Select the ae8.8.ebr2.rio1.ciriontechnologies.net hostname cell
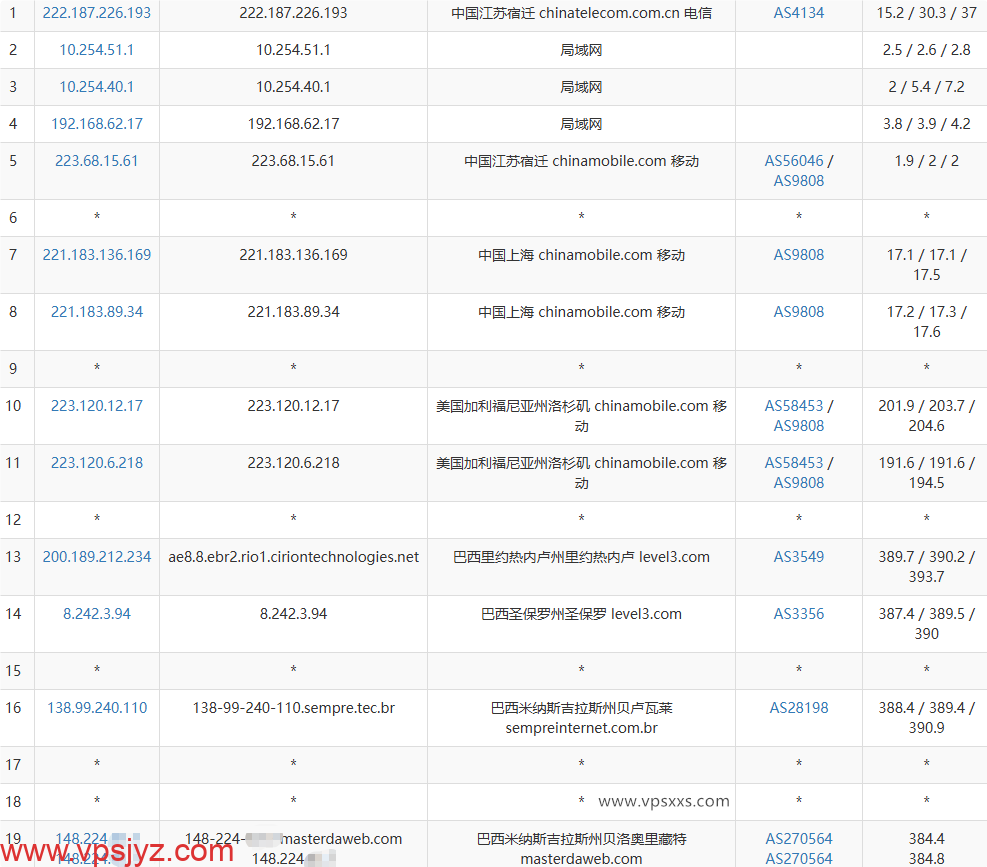Viewport: 987px width, 867px height. (293, 557)
